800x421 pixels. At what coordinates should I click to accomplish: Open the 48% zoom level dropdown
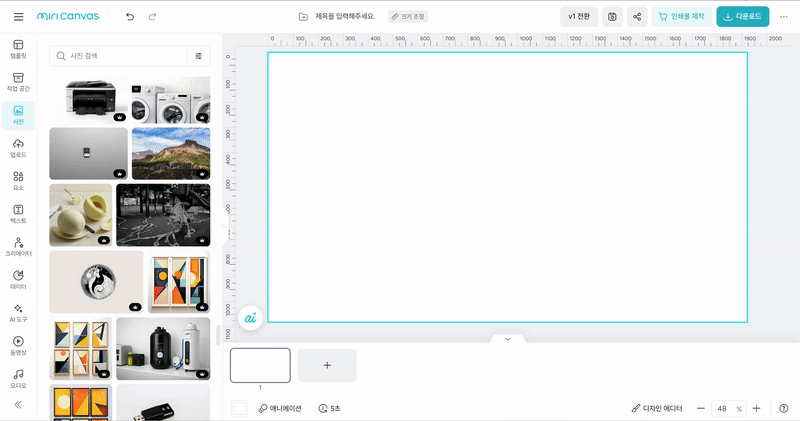pyautogui.click(x=727, y=408)
